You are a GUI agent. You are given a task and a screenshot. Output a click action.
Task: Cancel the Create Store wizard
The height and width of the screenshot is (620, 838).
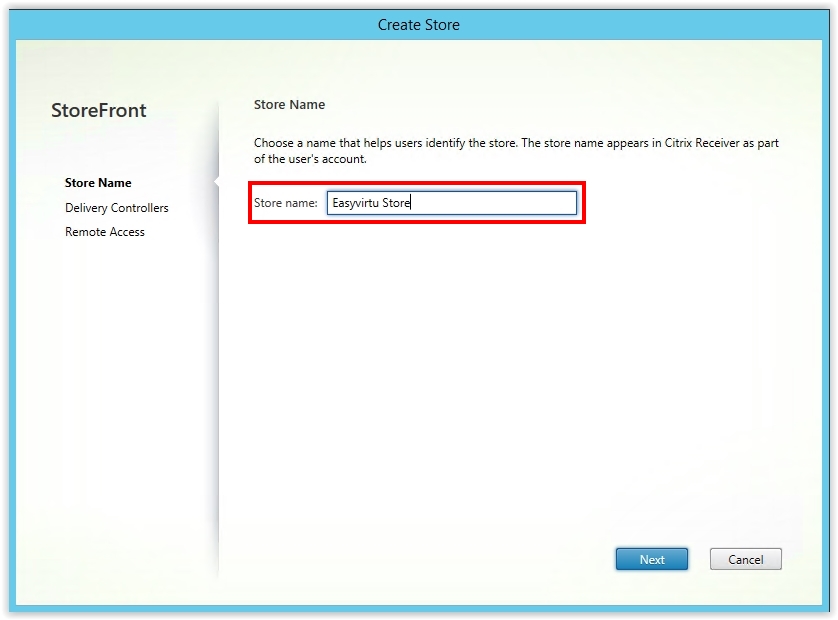(x=746, y=559)
